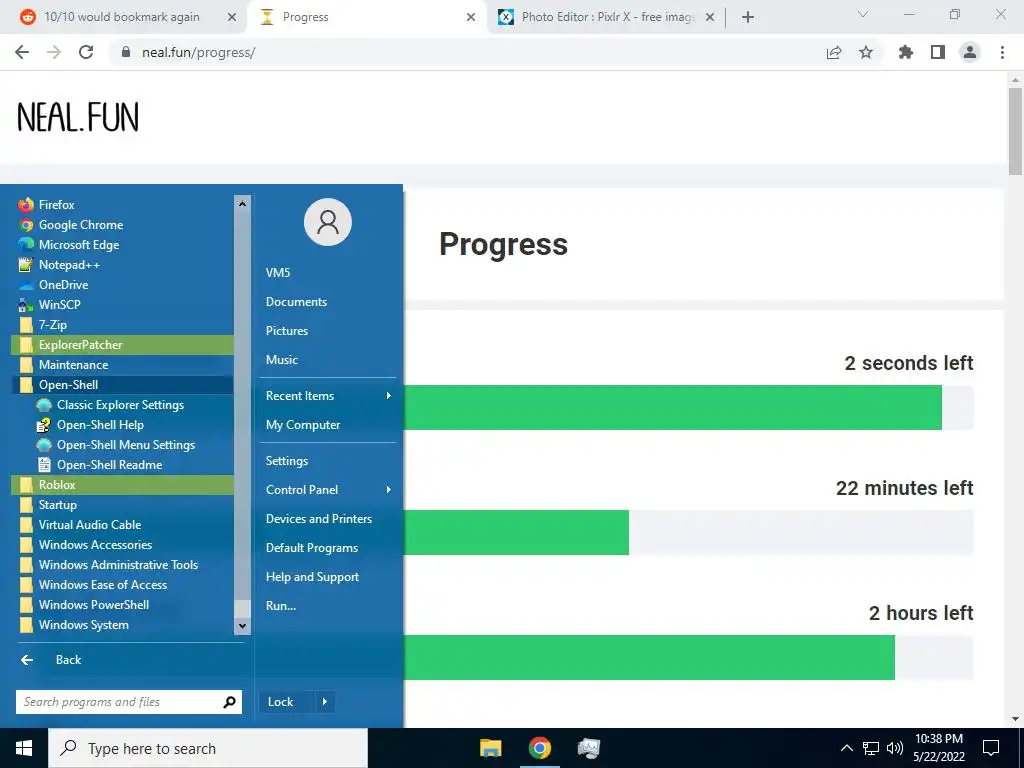Open Default Programs
The width and height of the screenshot is (1024, 768).
pyautogui.click(x=328, y=548)
